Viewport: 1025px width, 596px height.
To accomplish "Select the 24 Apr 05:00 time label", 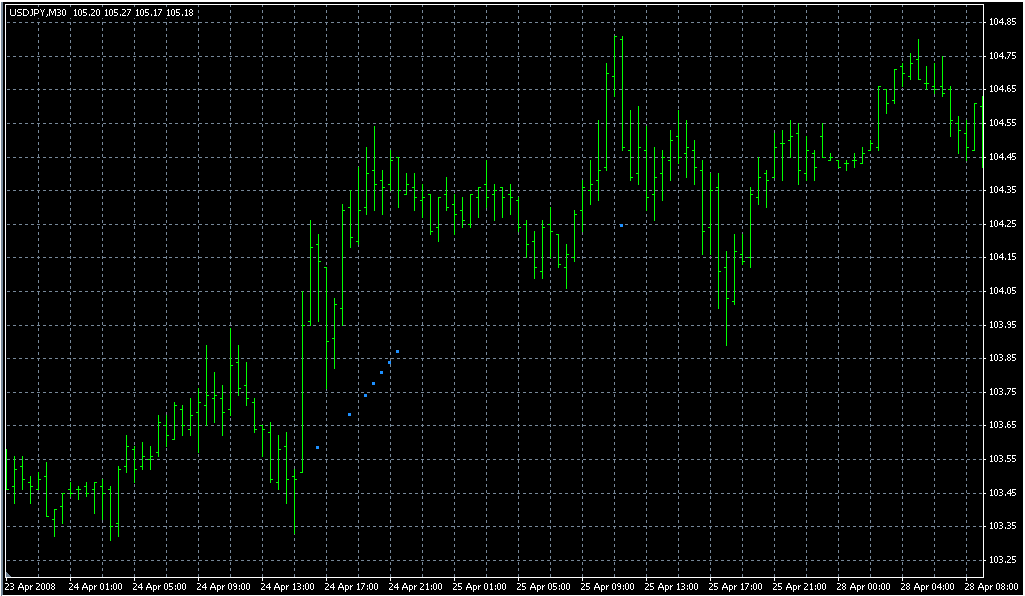I will (x=158, y=586).
